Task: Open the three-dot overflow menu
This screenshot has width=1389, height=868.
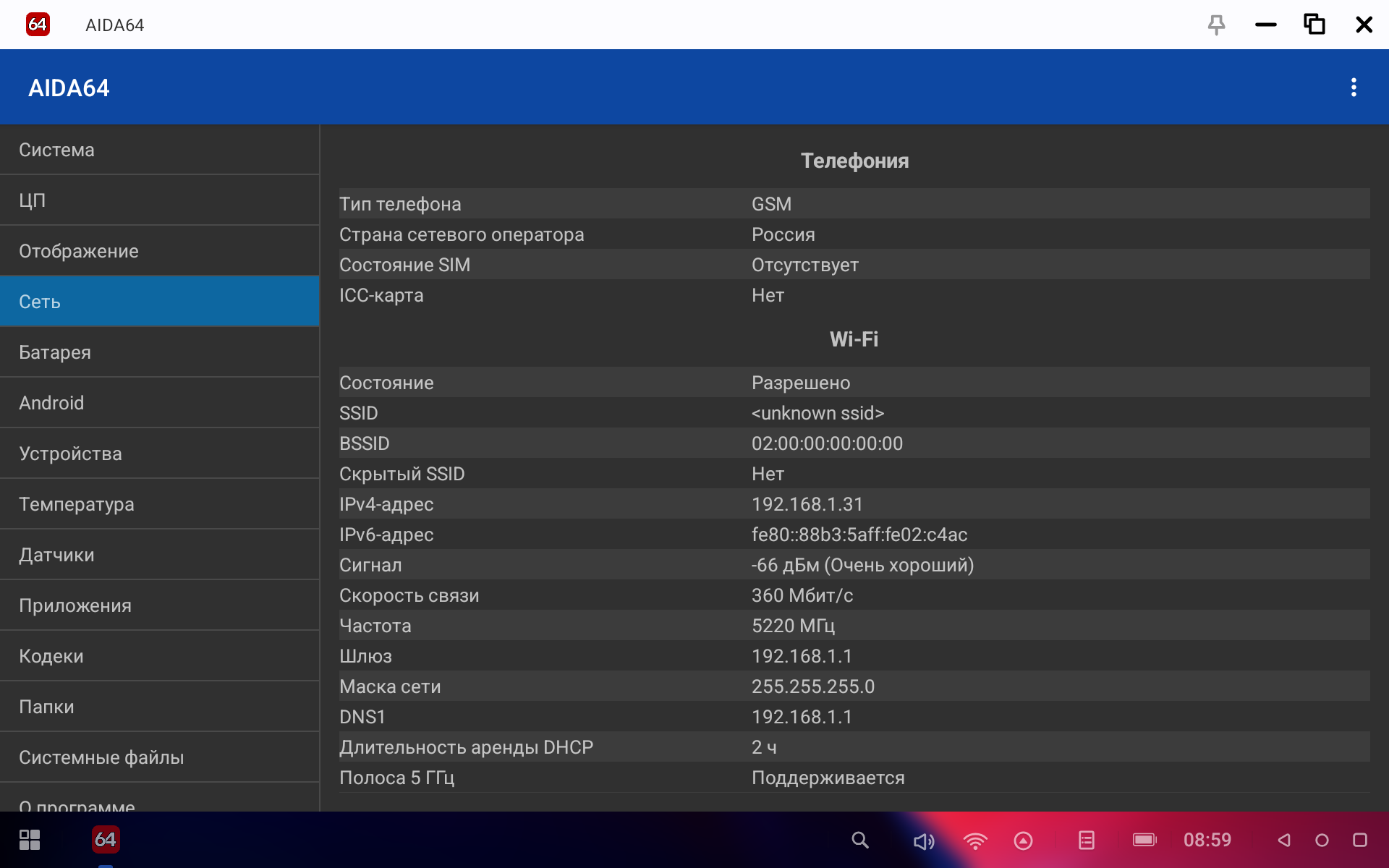Action: (x=1354, y=88)
